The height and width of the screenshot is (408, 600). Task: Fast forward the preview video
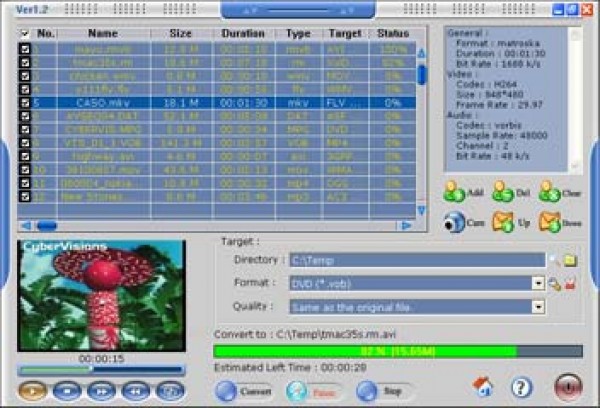click(101, 391)
